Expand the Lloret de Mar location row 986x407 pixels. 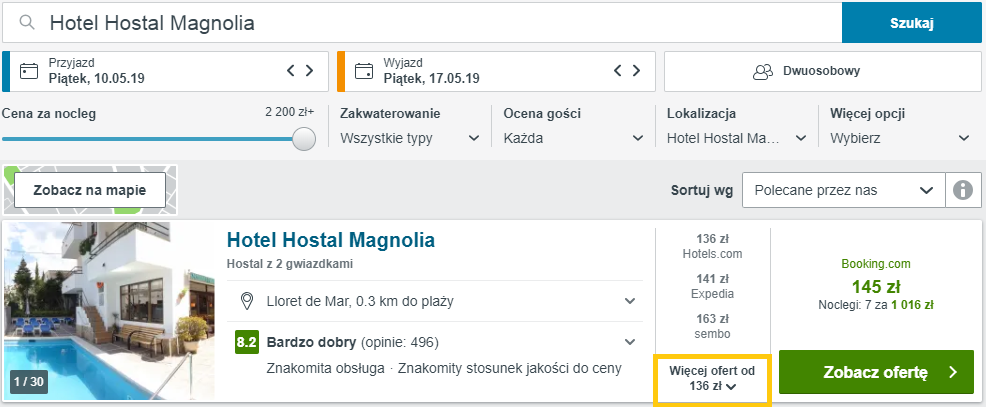point(435,301)
